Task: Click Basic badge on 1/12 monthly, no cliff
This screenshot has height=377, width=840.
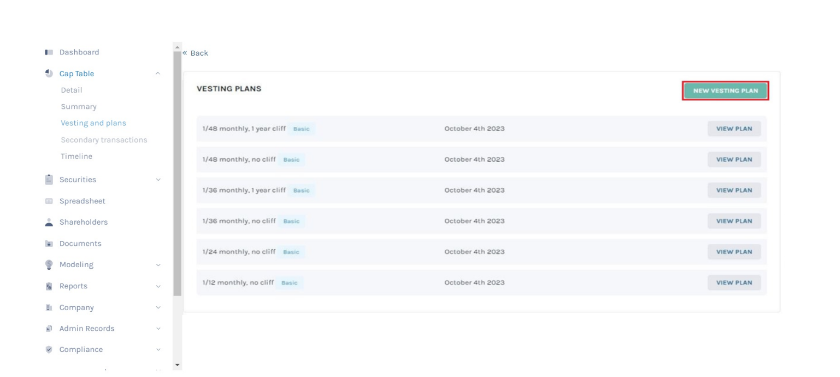Action: (289, 283)
